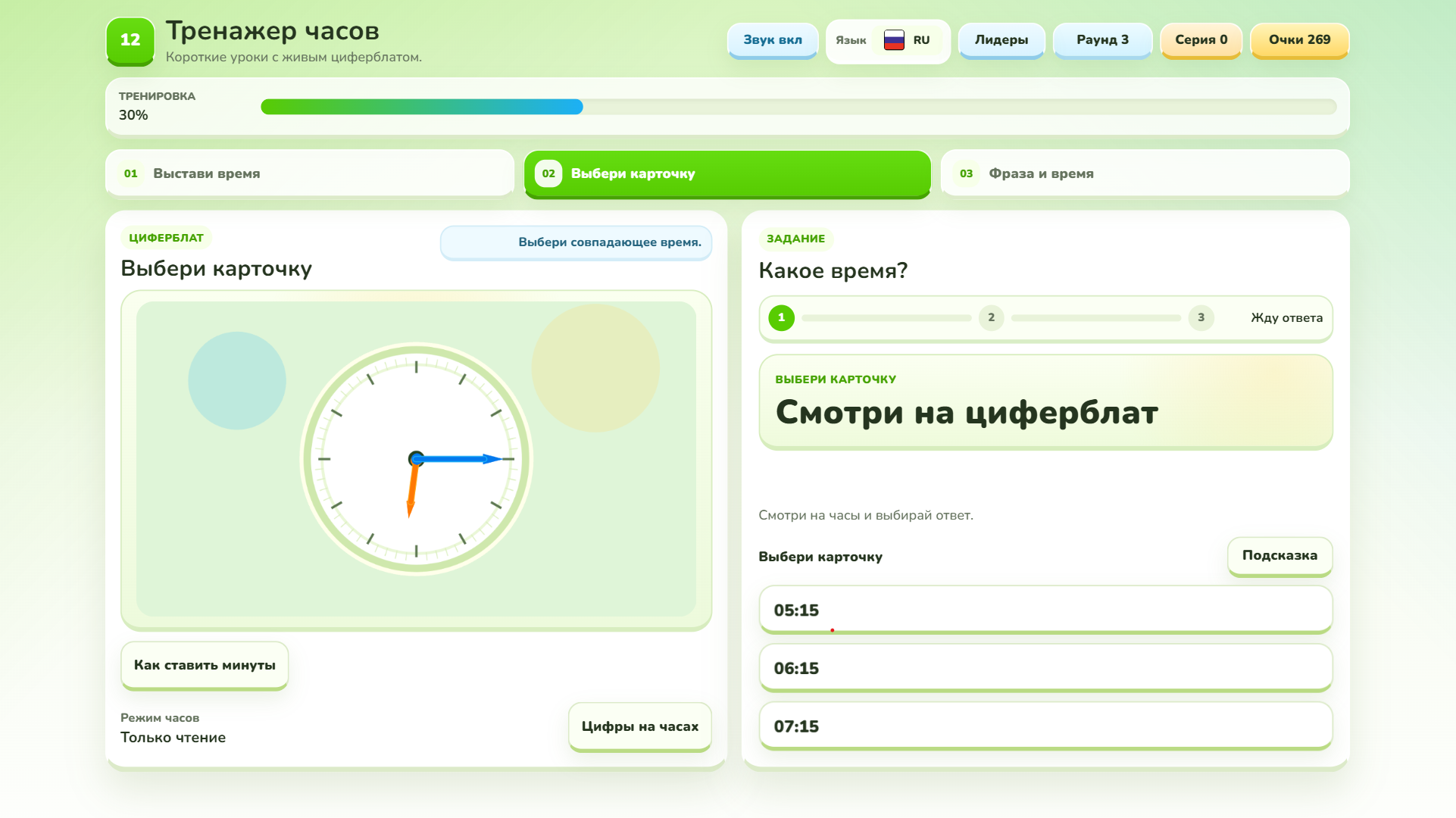Screen dimensions: 1456x818
Task: Click the Подсказка hint button
Action: [1279, 556]
